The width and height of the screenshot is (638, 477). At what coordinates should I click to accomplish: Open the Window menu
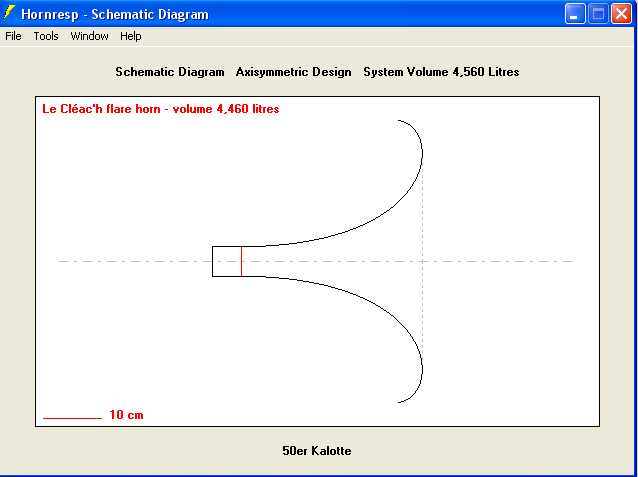coord(90,36)
